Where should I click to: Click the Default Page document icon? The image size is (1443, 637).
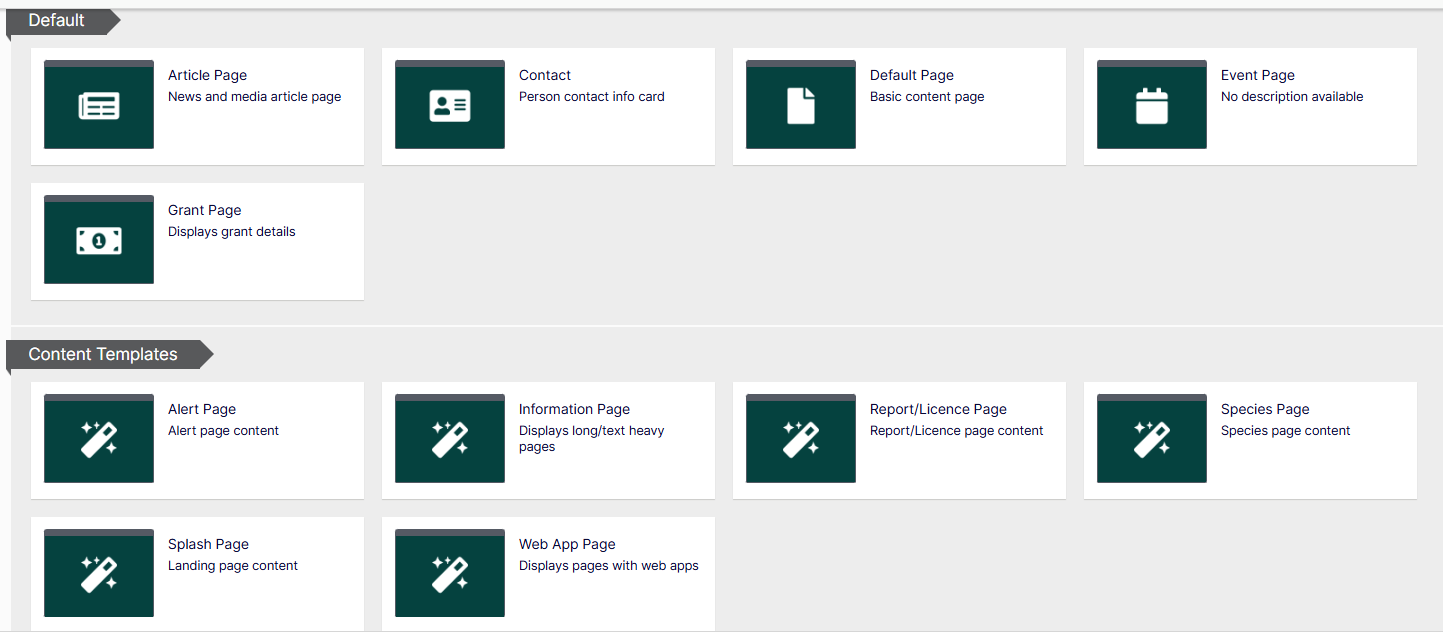801,106
